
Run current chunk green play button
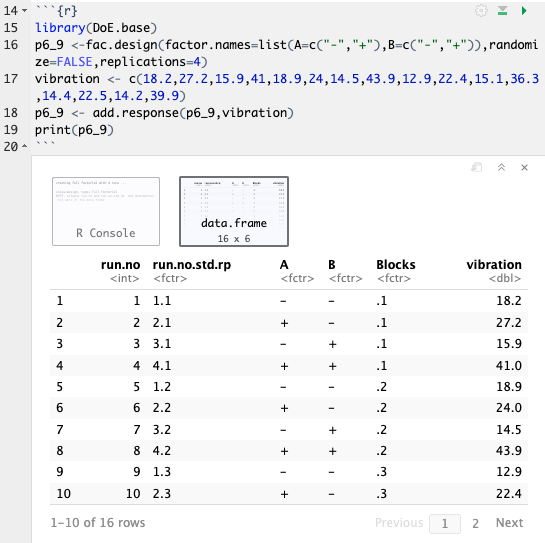coord(524,11)
